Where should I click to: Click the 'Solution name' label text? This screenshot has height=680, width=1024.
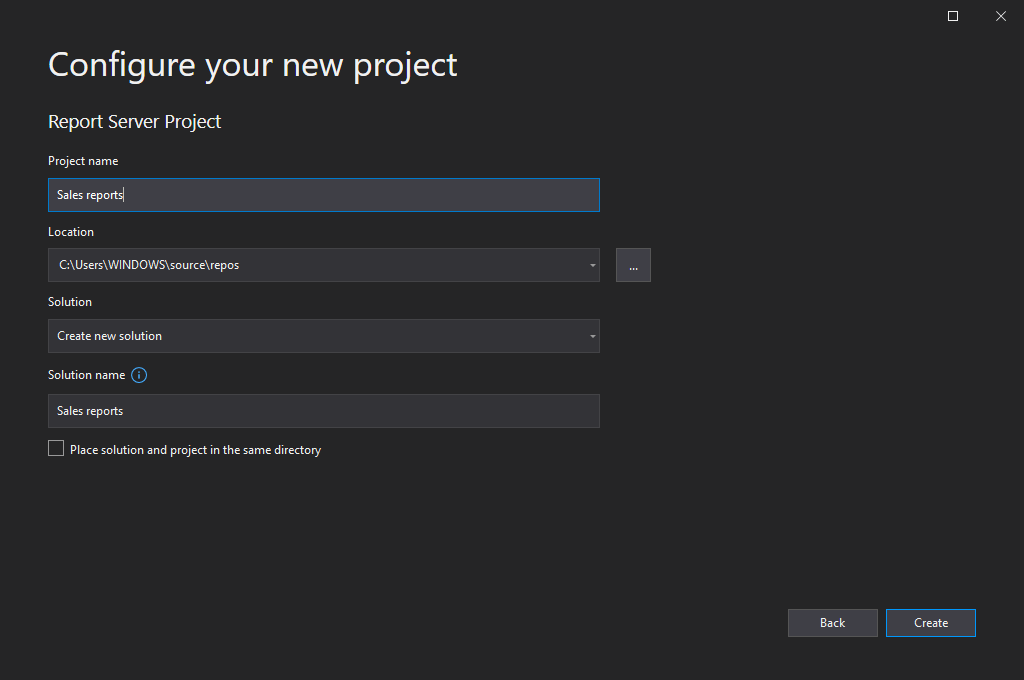(x=87, y=375)
